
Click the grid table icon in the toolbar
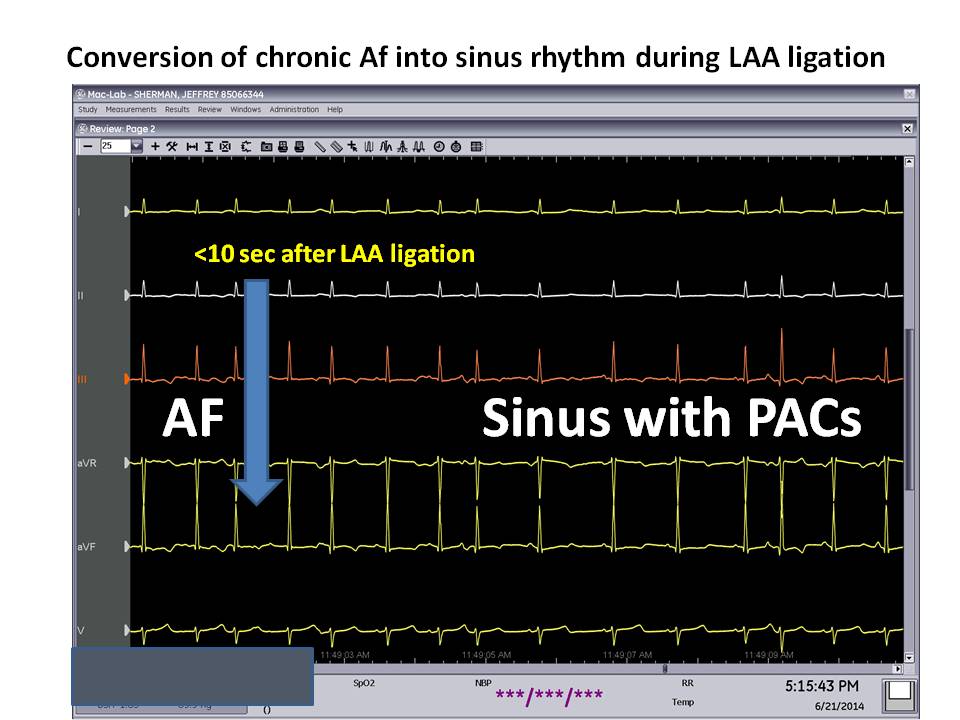click(476, 146)
